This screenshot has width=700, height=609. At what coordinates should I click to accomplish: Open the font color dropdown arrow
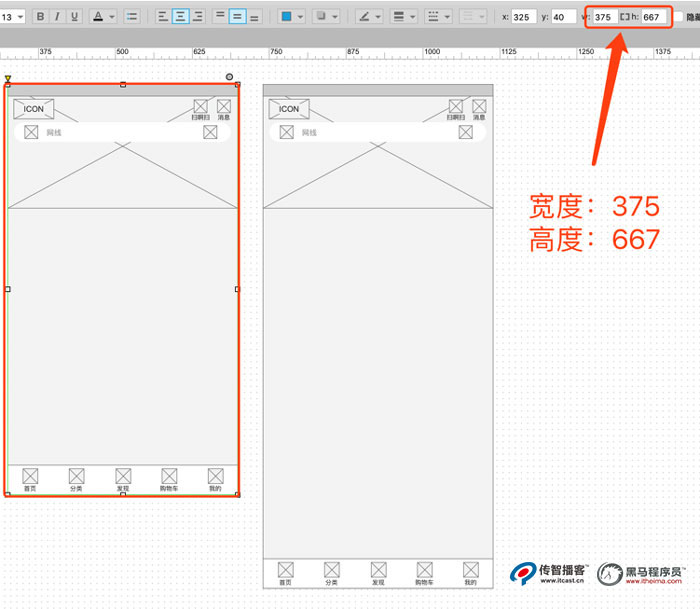click(x=112, y=17)
